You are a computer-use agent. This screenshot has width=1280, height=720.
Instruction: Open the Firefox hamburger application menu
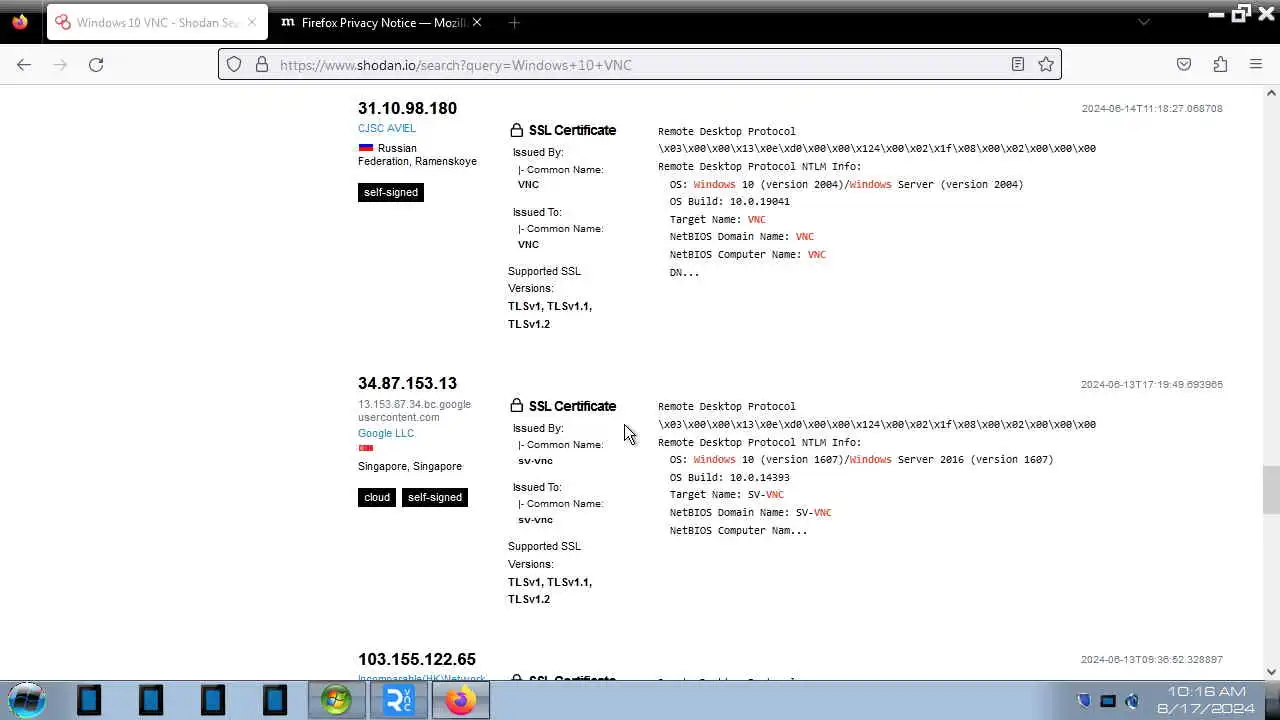click(x=1256, y=64)
